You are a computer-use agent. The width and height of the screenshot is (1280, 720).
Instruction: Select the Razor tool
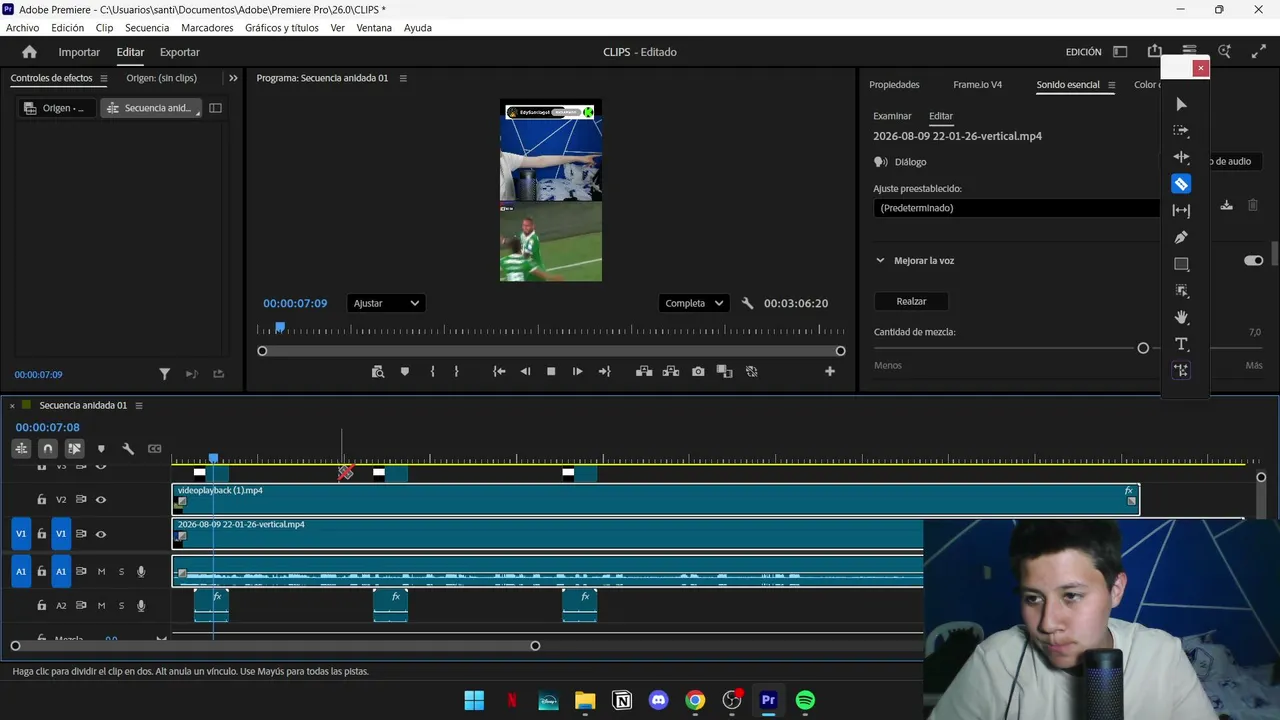click(x=1181, y=184)
